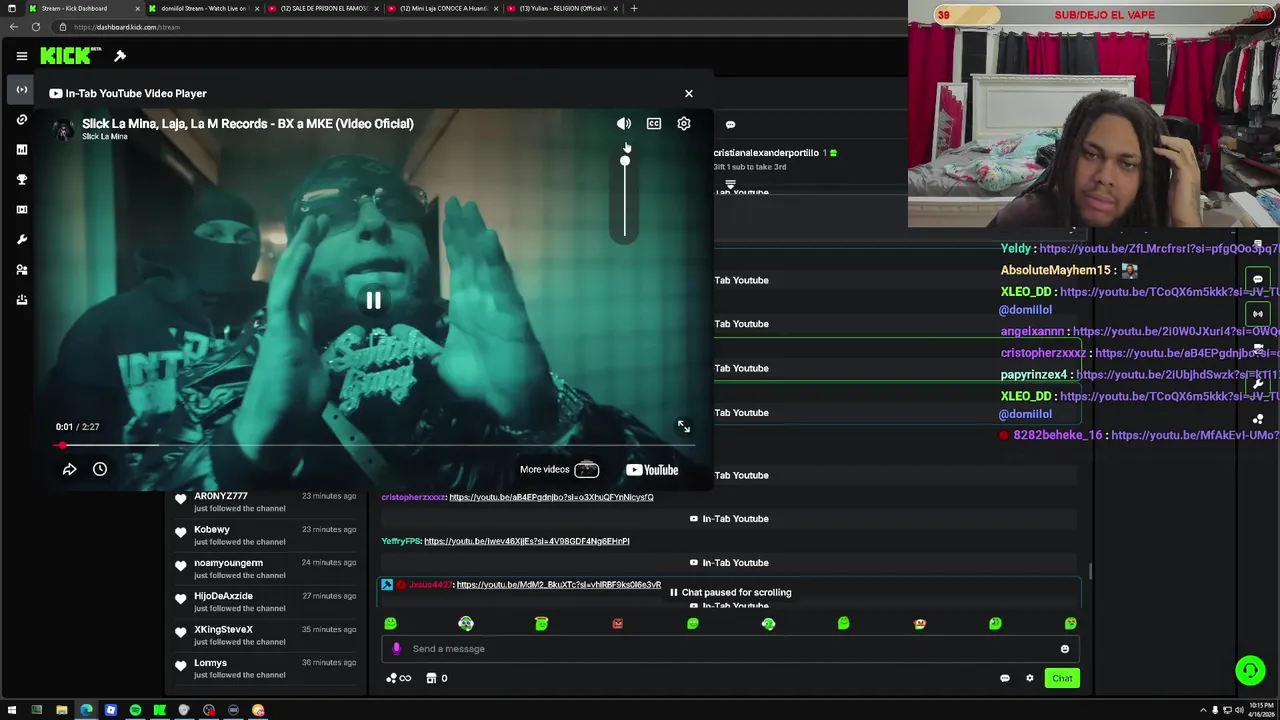
Task: Open the download tray sidebar icon
Action: click(x=22, y=299)
